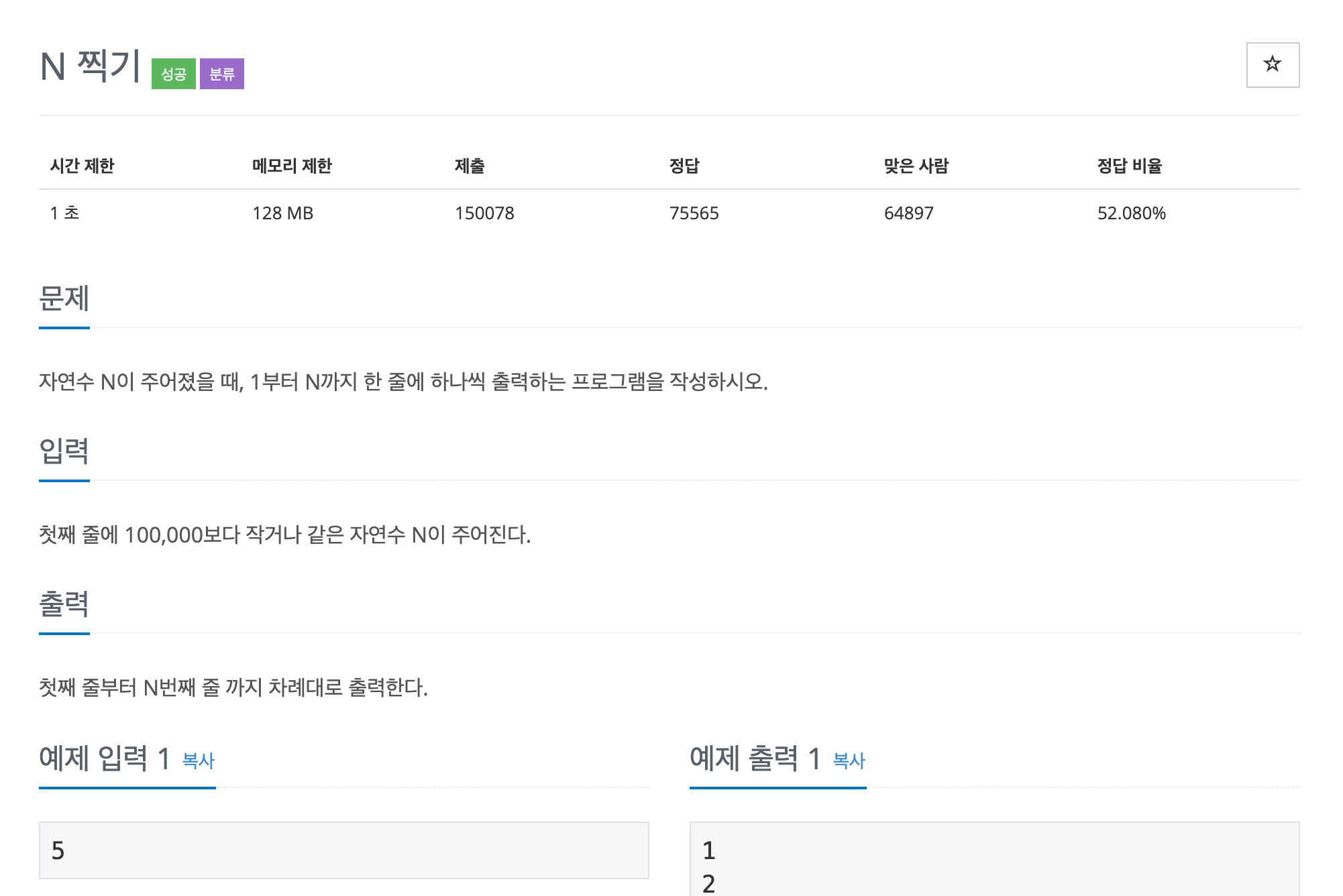Image resolution: width=1343 pixels, height=896 pixels.
Task: Copy sample output using 복사 link
Action: [x=849, y=761]
